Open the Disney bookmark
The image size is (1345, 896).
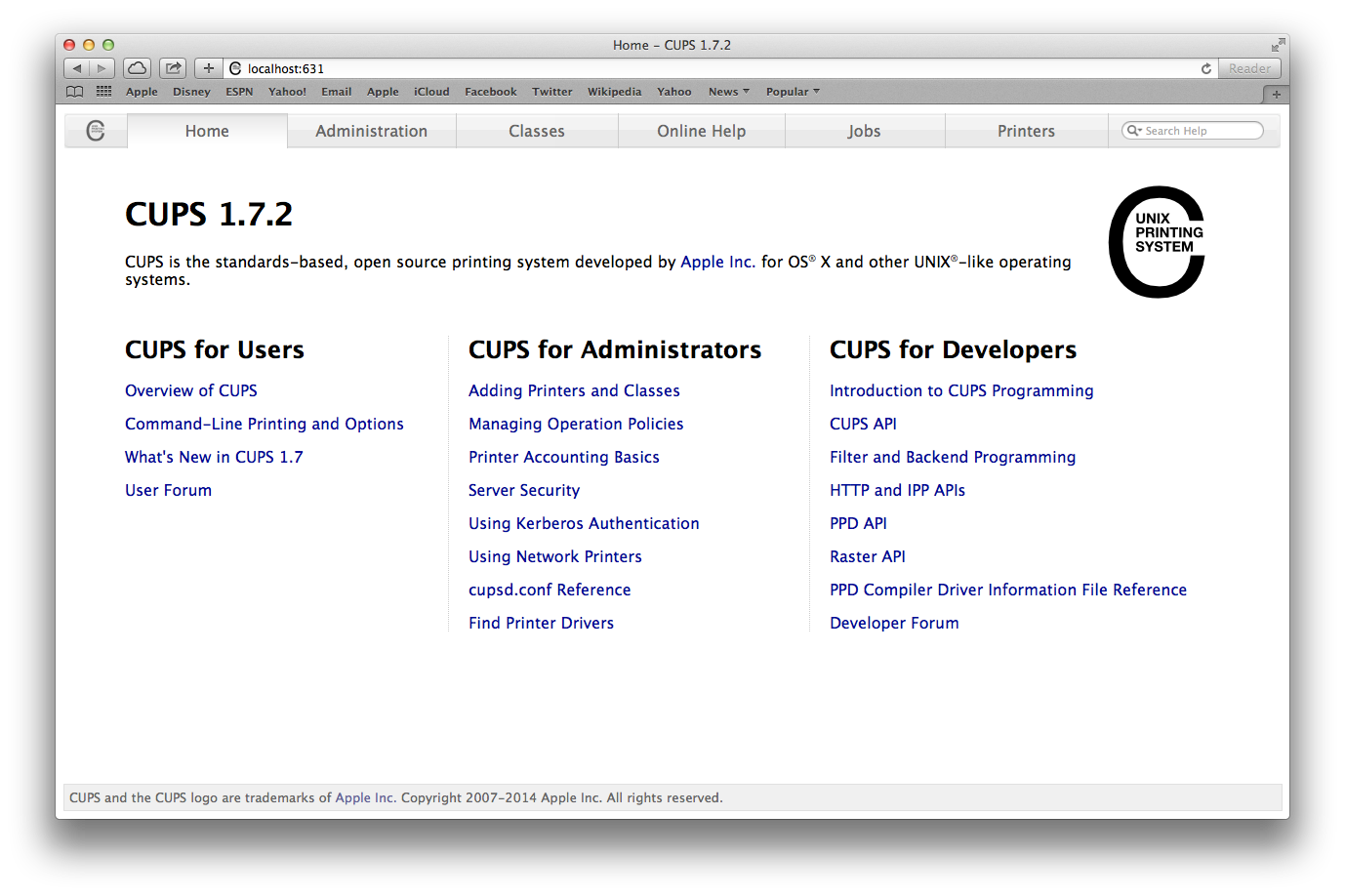[191, 92]
